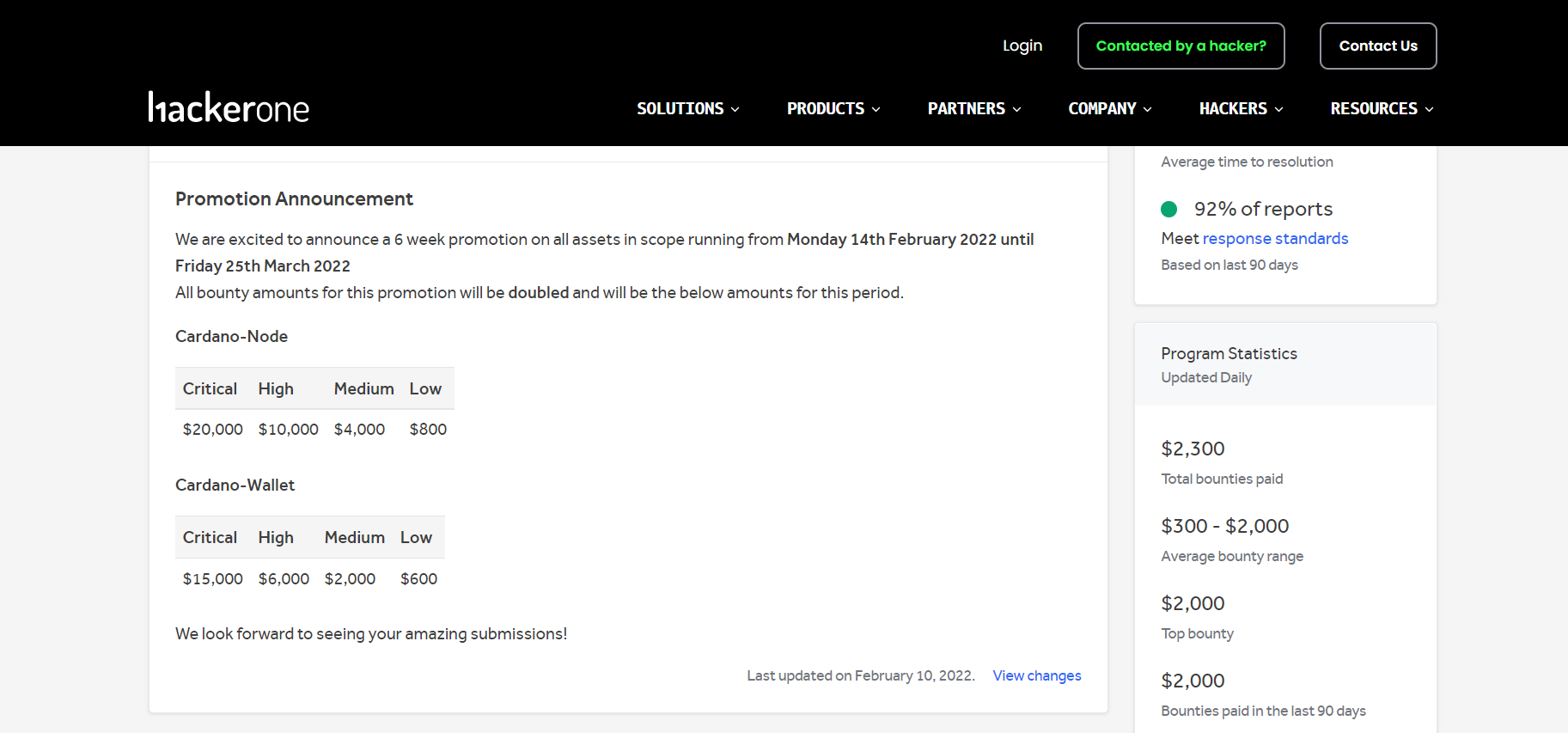Click the Bounties paid in the last 90 days label

coord(1263,711)
